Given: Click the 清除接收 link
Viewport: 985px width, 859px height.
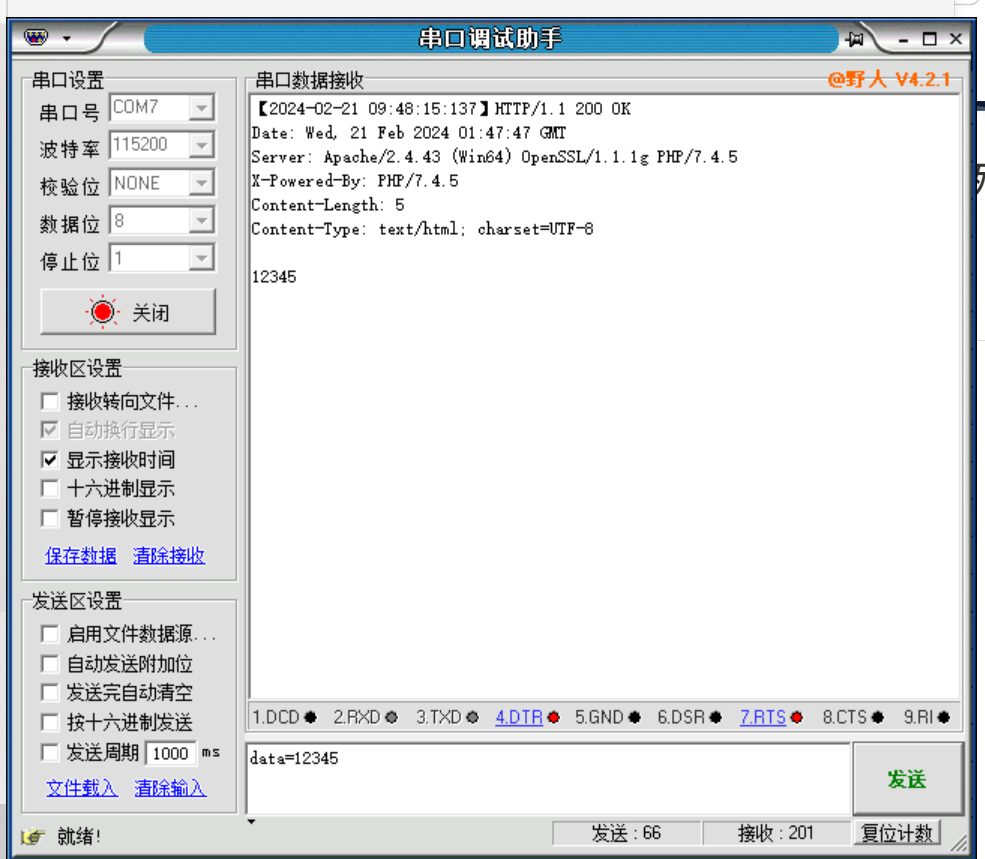Looking at the screenshot, I should coord(169,555).
